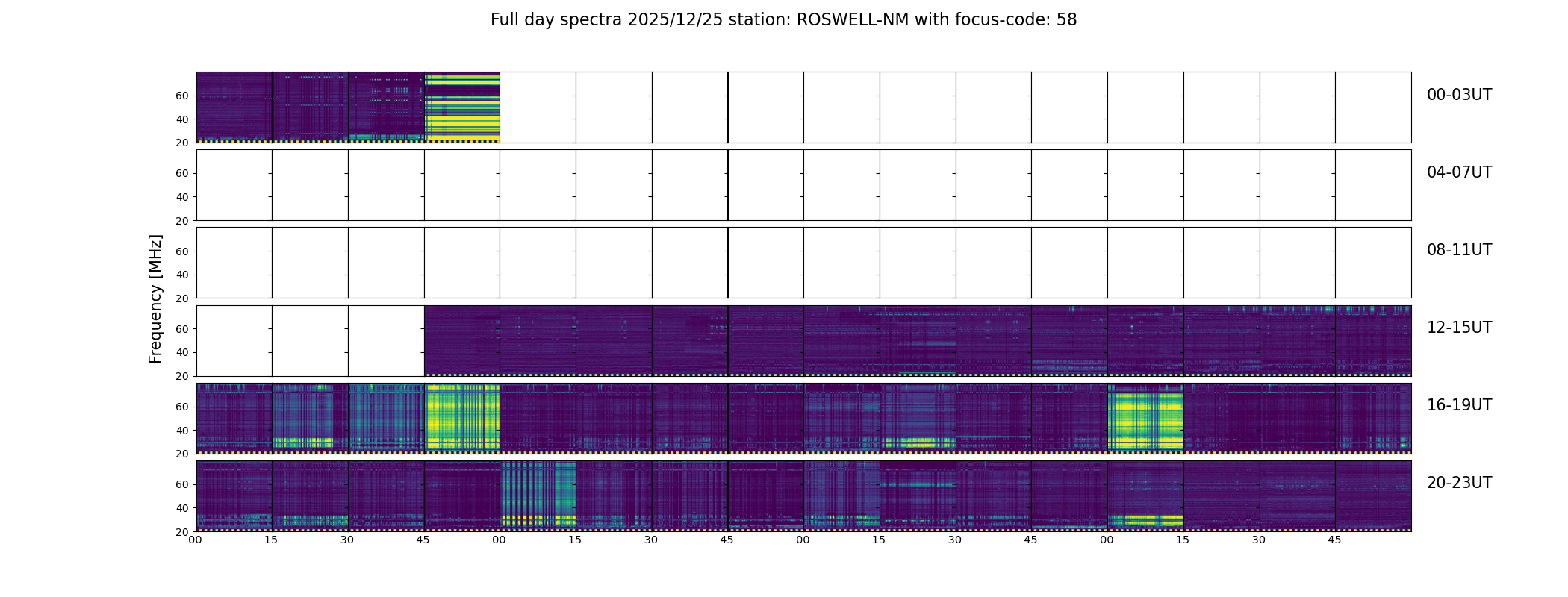Click the first empty panel in the 04-07UT row
The height and width of the screenshot is (597, 1568).
(234, 185)
